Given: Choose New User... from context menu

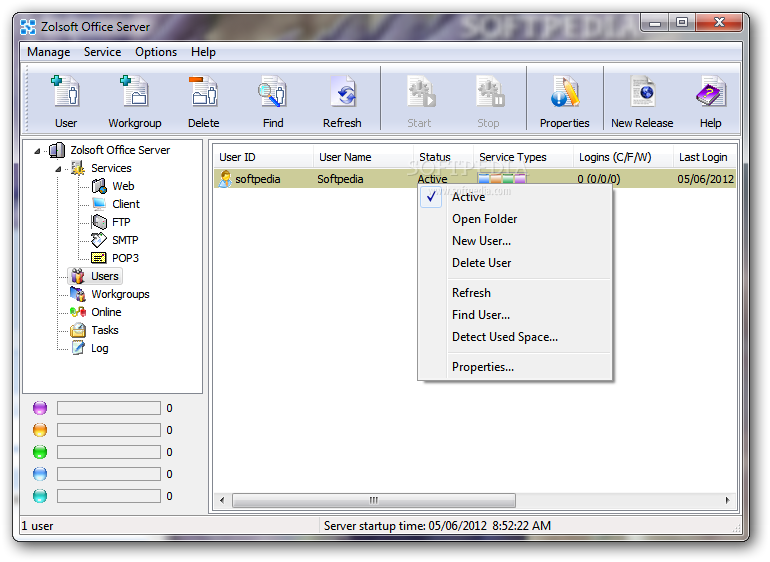Looking at the screenshot, I should coord(514,241).
